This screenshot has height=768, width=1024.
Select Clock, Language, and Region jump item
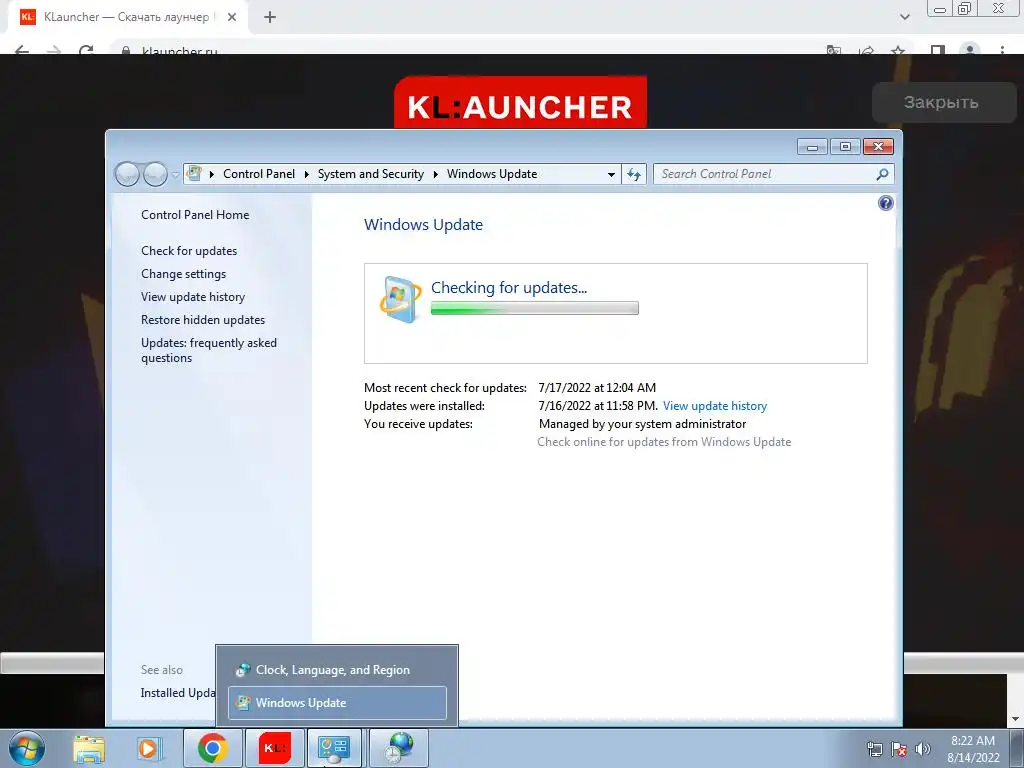(x=337, y=670)
